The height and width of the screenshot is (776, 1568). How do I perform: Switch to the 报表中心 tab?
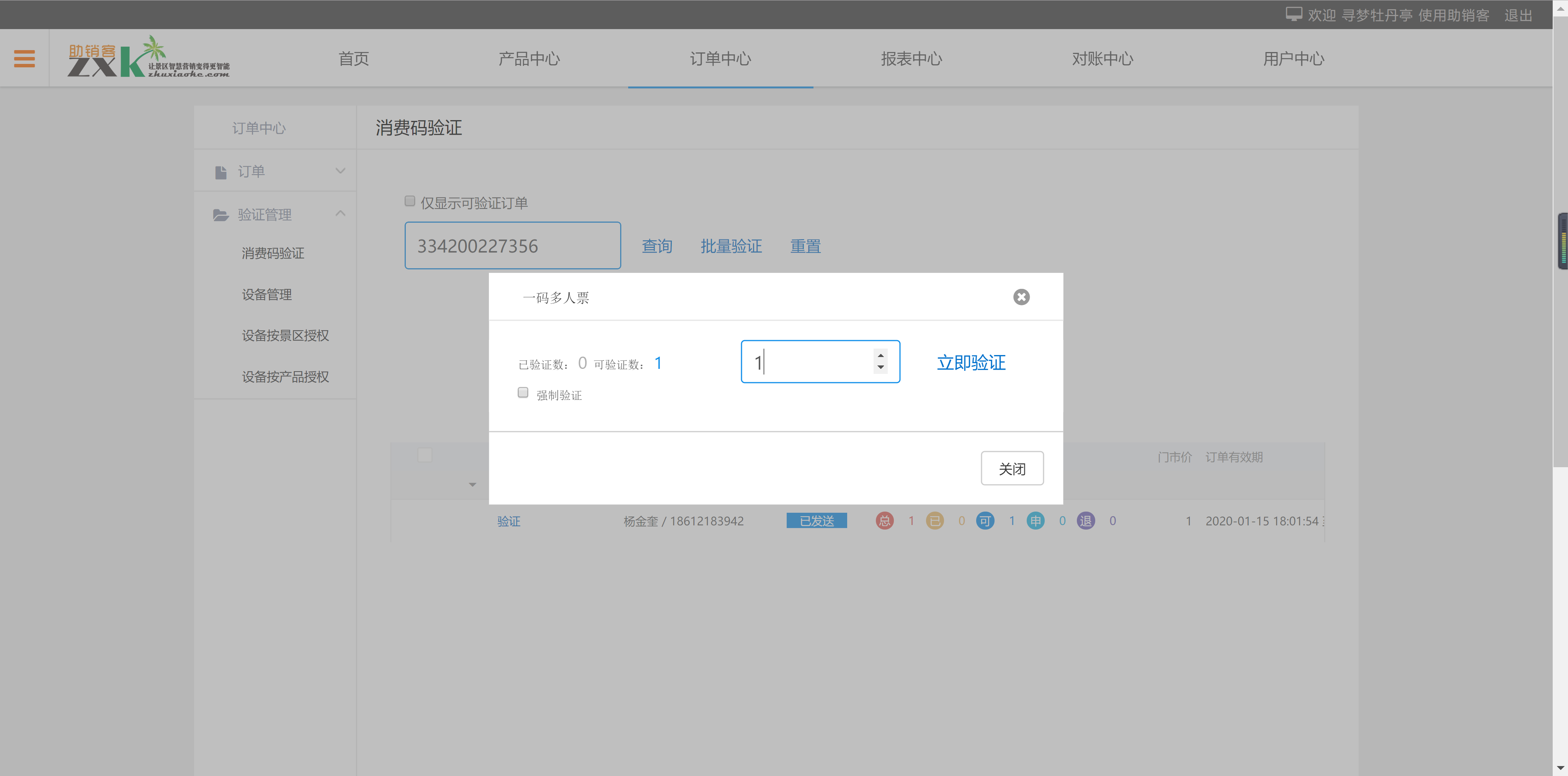911,59
